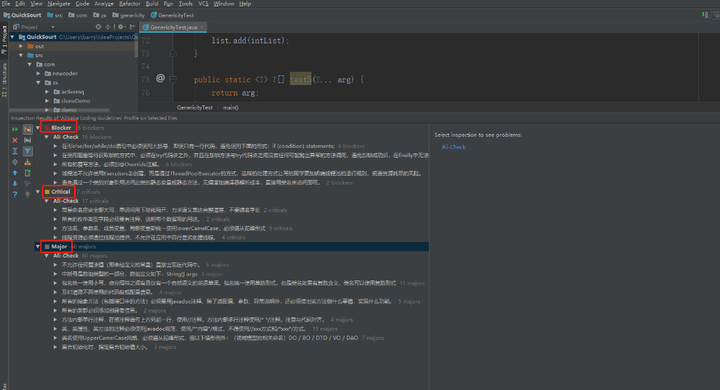The width and height of the screenshot is (720, 390).
Task: Expand the cloneDemo package
Action: click(47, 101)
